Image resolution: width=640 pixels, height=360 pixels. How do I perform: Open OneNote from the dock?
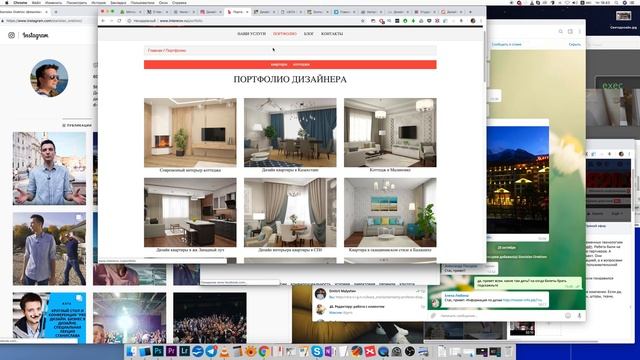pos(330,351)
